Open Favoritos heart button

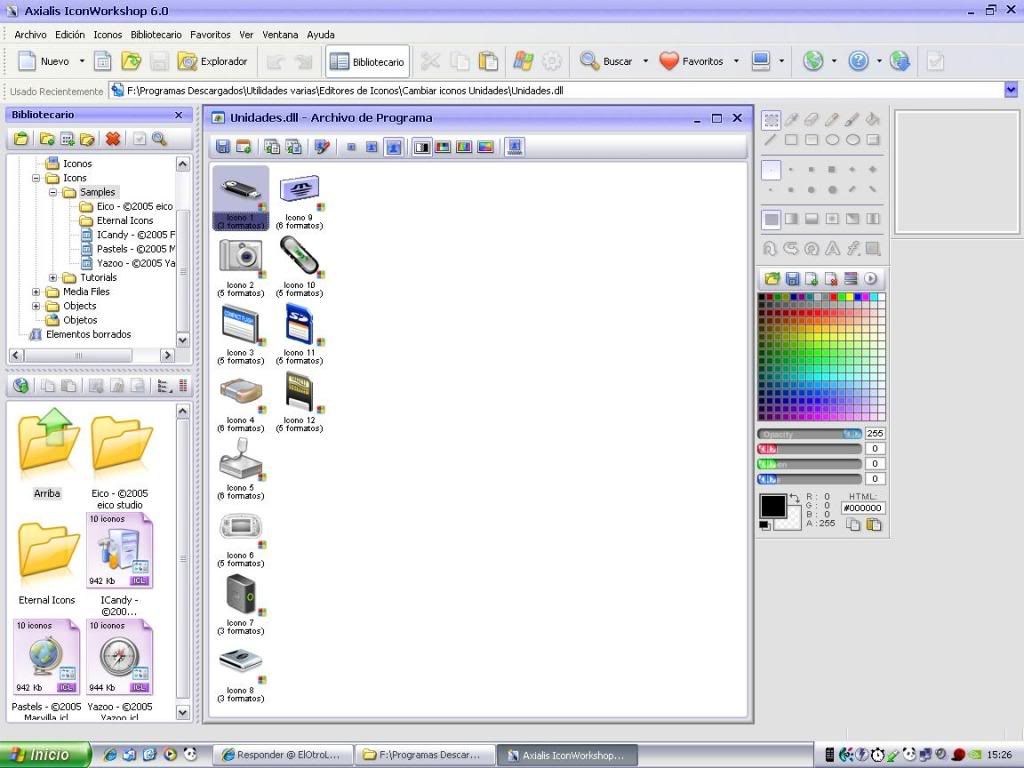(x=692, y=61)
